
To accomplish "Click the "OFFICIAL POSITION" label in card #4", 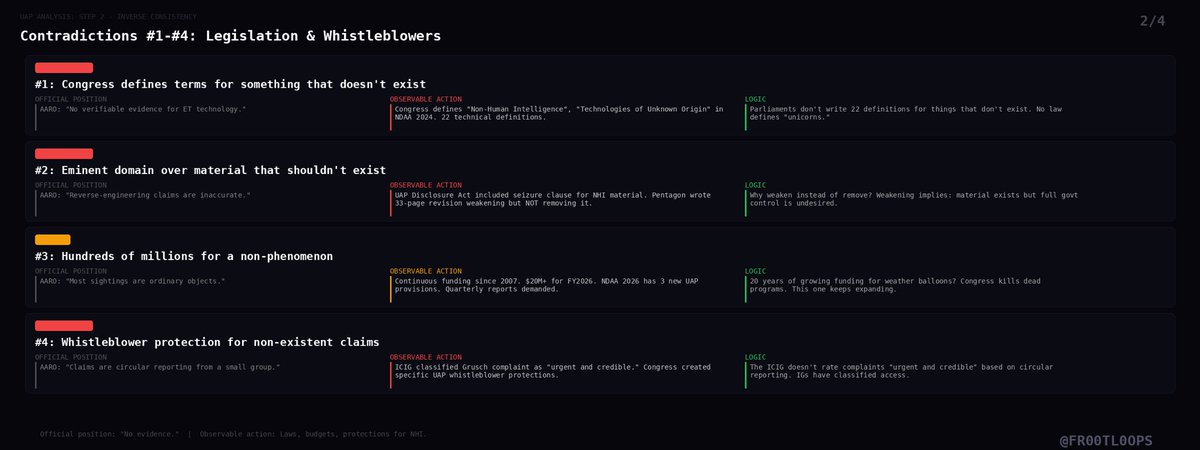I will pyautogui.click(x=71, y=357).
